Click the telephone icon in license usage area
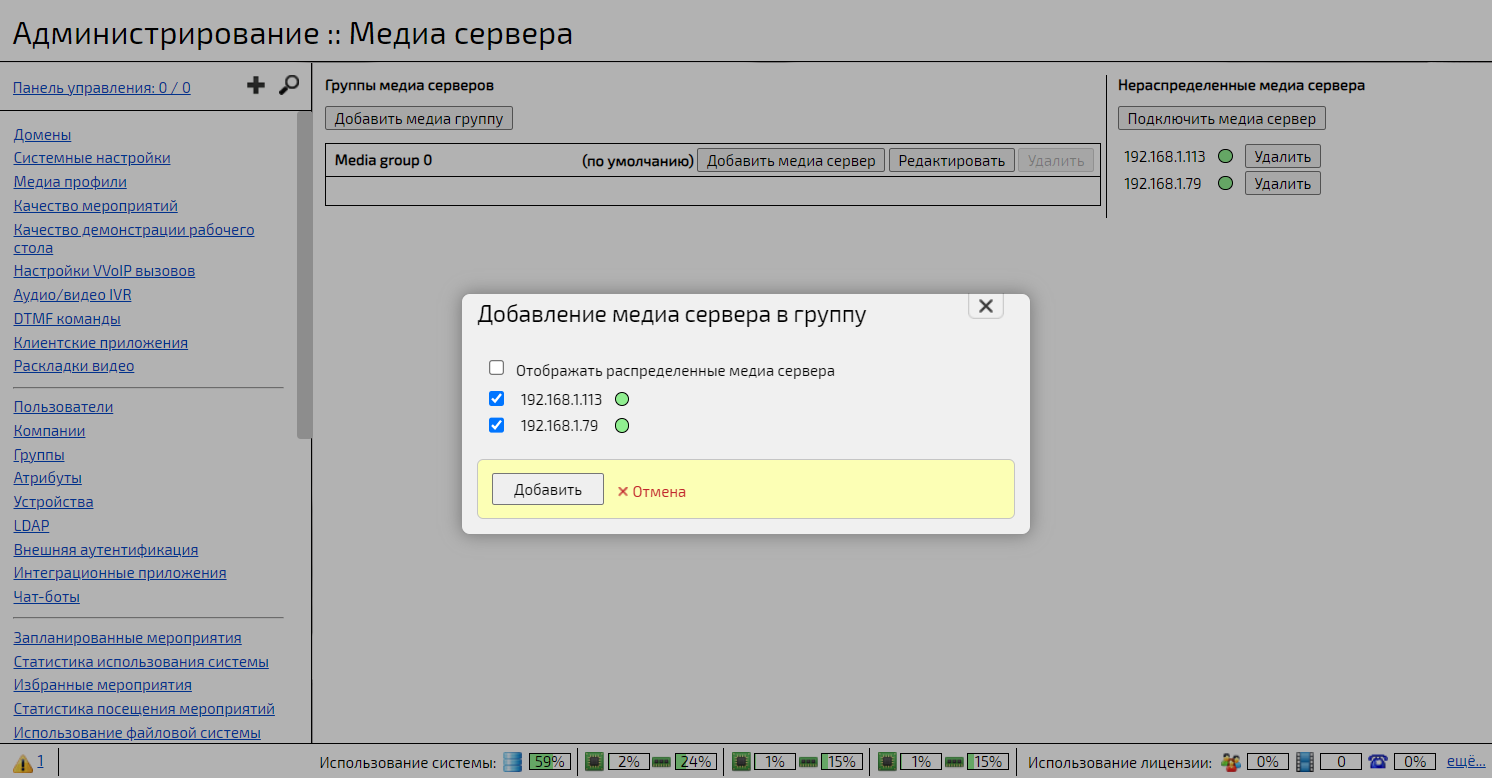 pyautogui.click(x=1378, y=761)
